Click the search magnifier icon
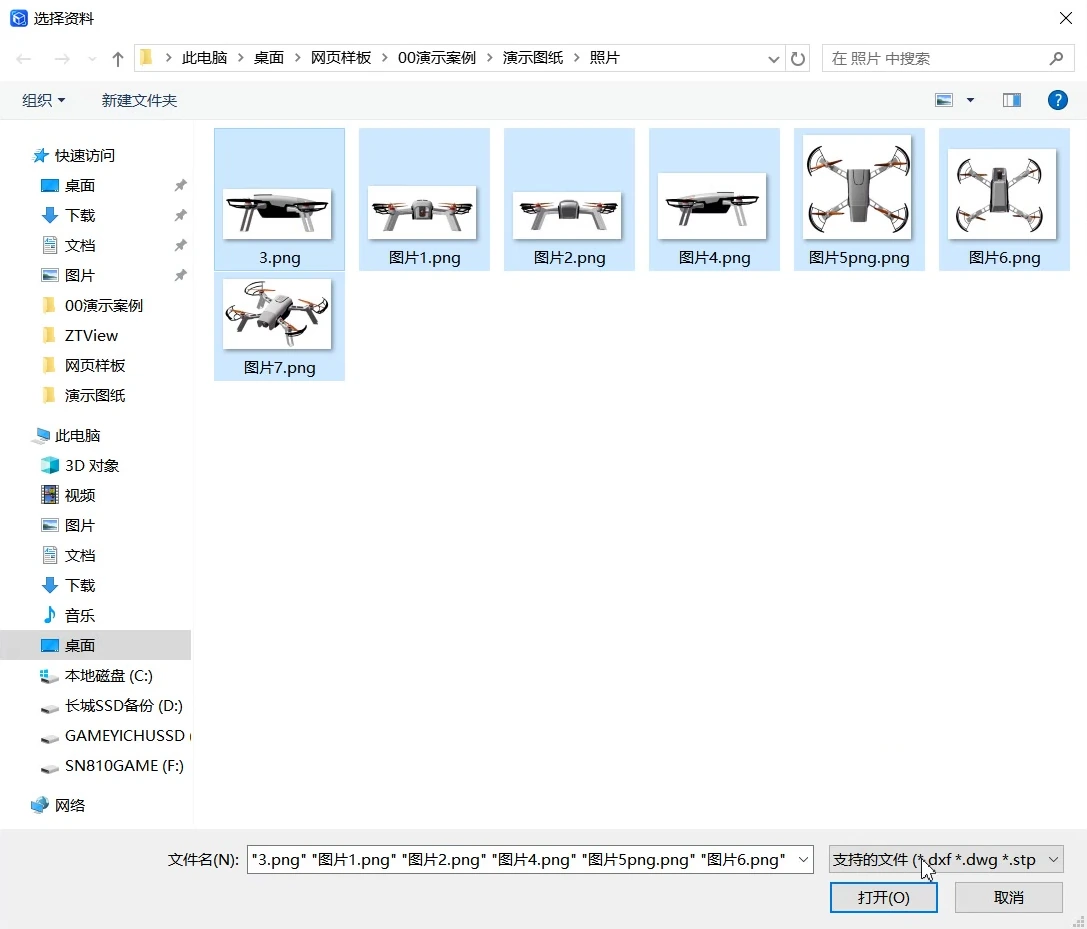 [x=1056, y=58]
